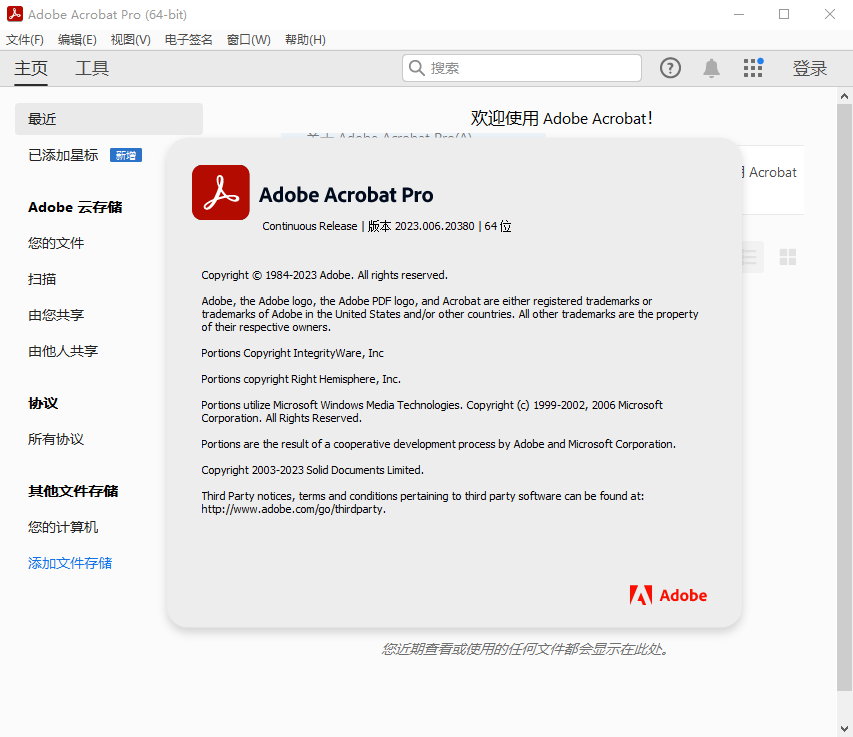
Task: Click the 'Adobe Acrobat Pro' dialog heading
Action: pos(346,195)
